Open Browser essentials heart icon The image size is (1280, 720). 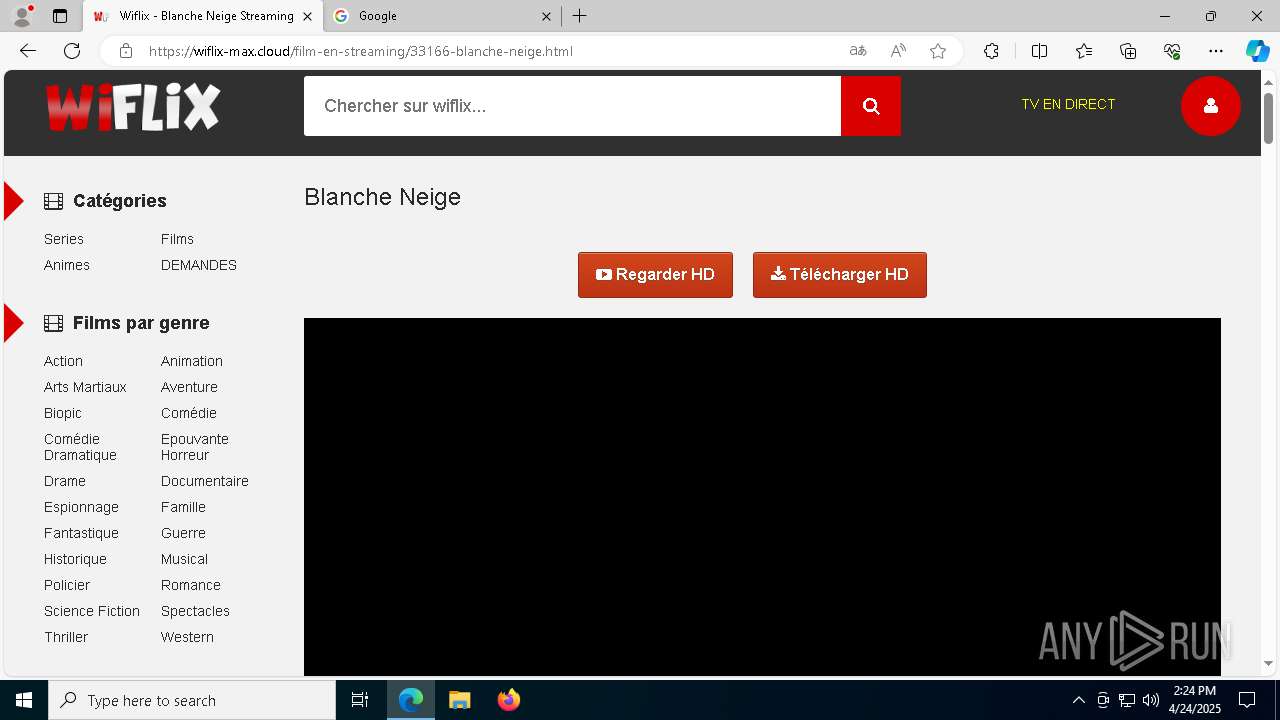[1172, 51]
